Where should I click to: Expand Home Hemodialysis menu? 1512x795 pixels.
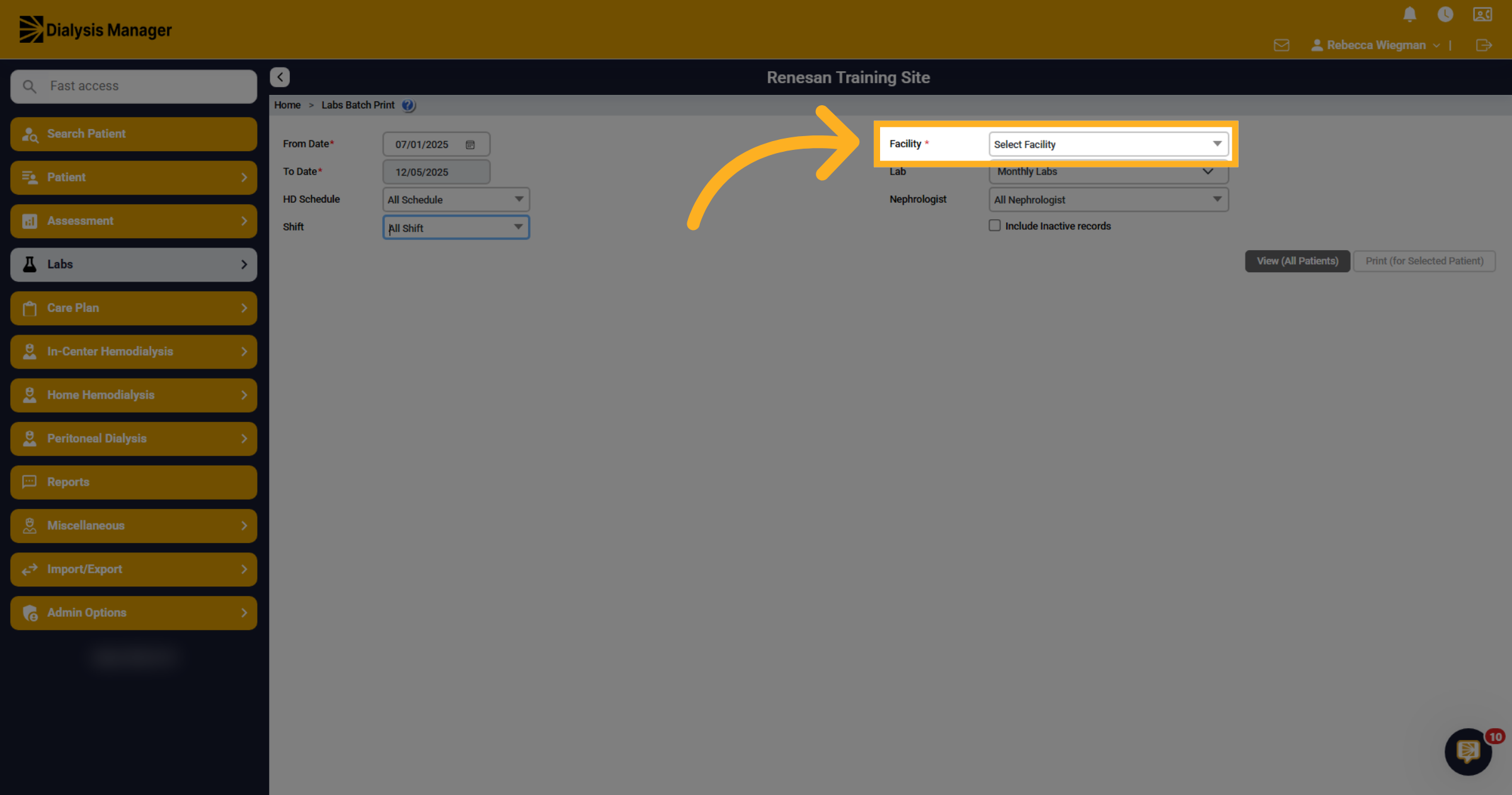coord(134,395)
